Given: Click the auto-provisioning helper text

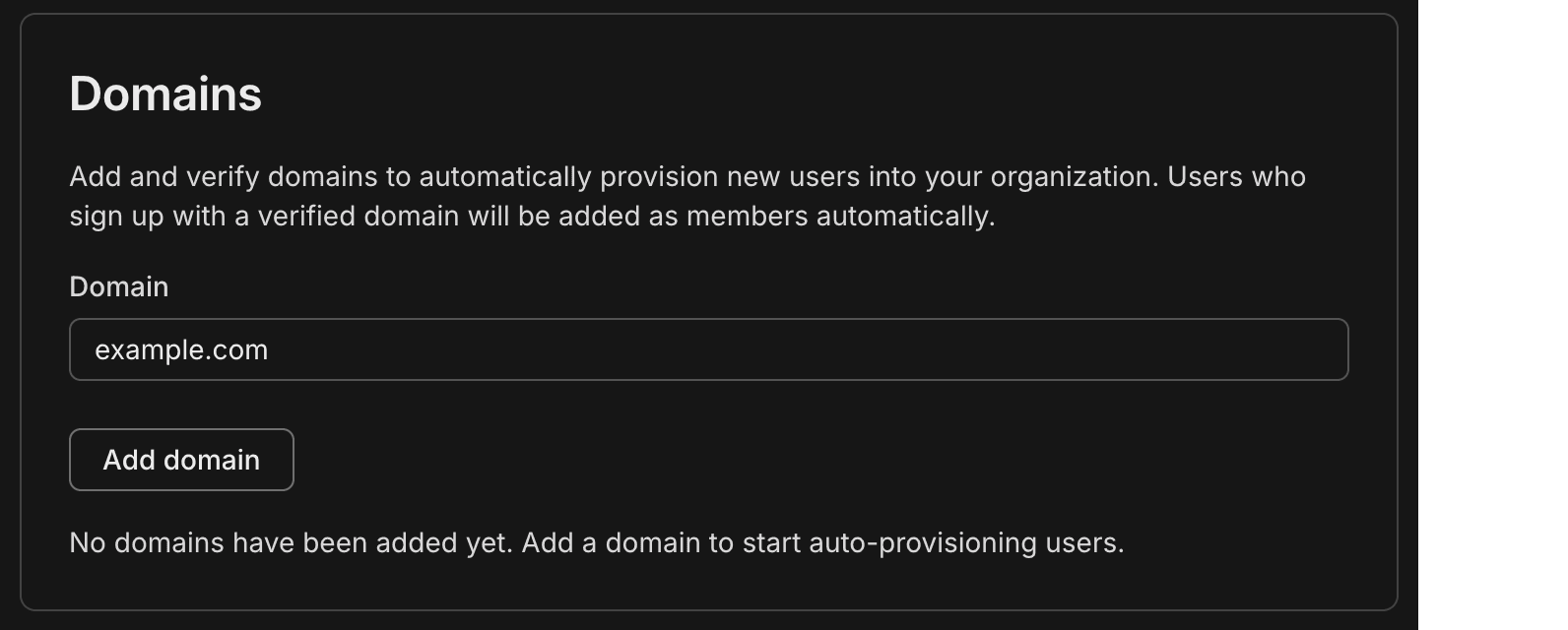Looking at the screenshot, I should [595, 541].
